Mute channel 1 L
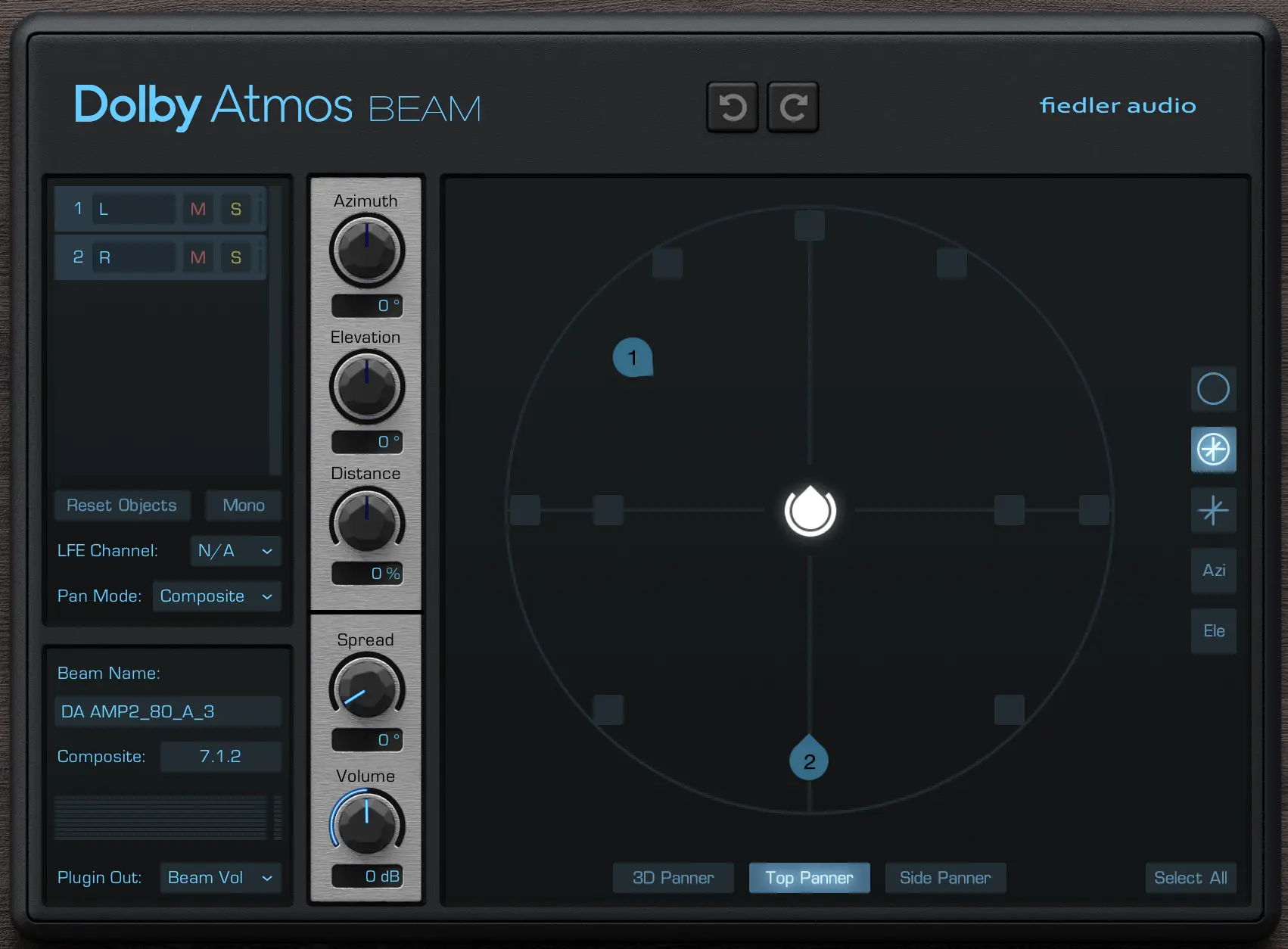This screenshot has height=949, width=1288. pos(198,210)
